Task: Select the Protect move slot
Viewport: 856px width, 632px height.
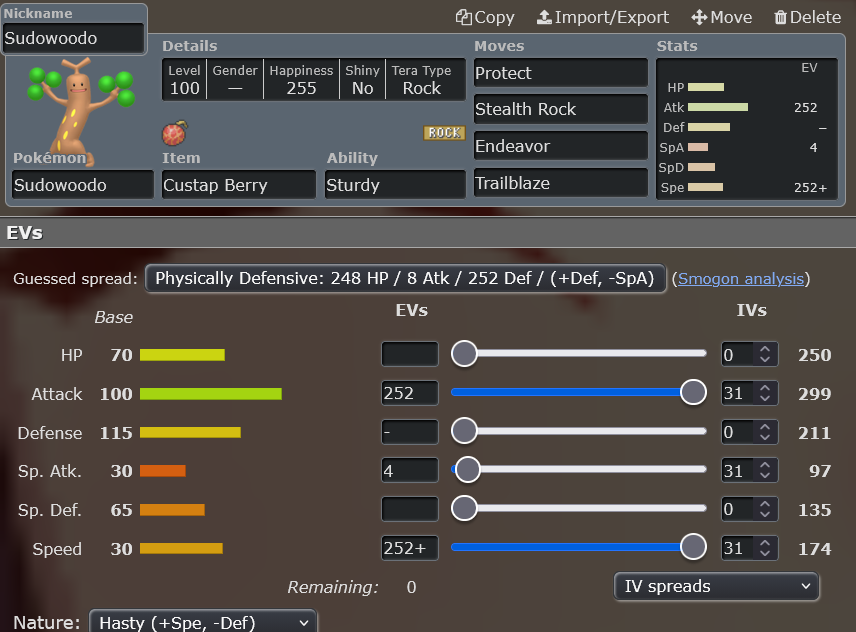Action: click(x=561, y=73)
